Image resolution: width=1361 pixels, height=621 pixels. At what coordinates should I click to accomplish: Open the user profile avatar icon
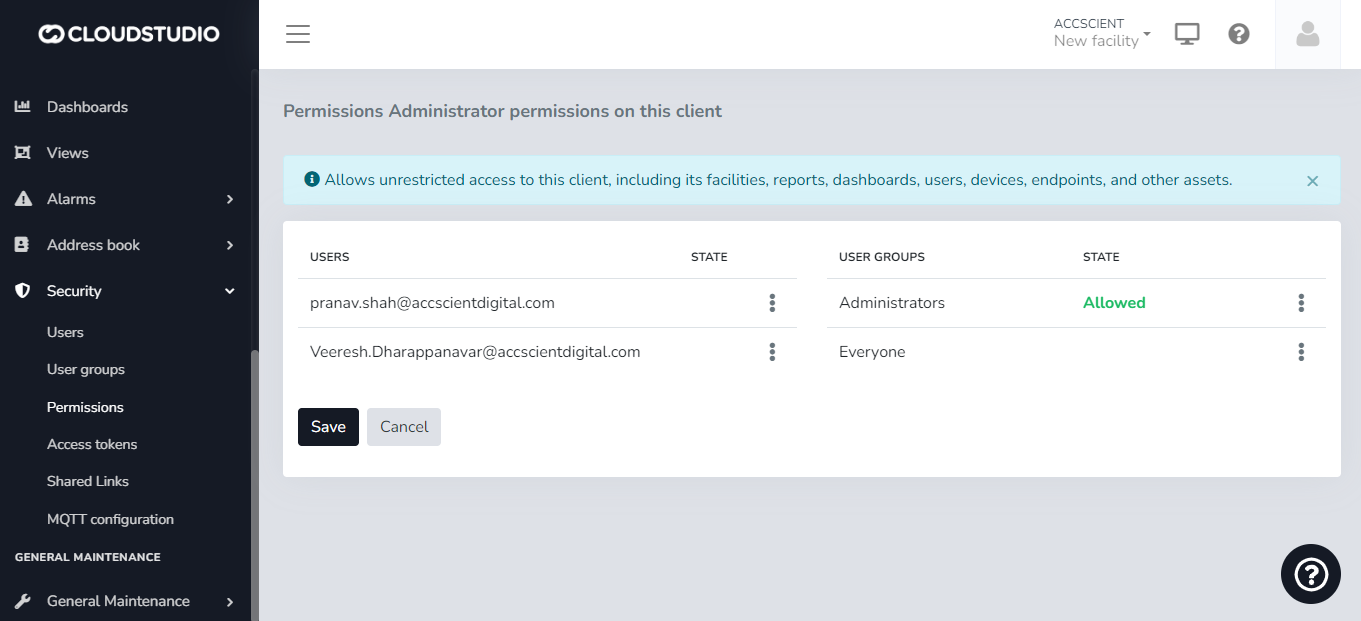pos(1307,34)
